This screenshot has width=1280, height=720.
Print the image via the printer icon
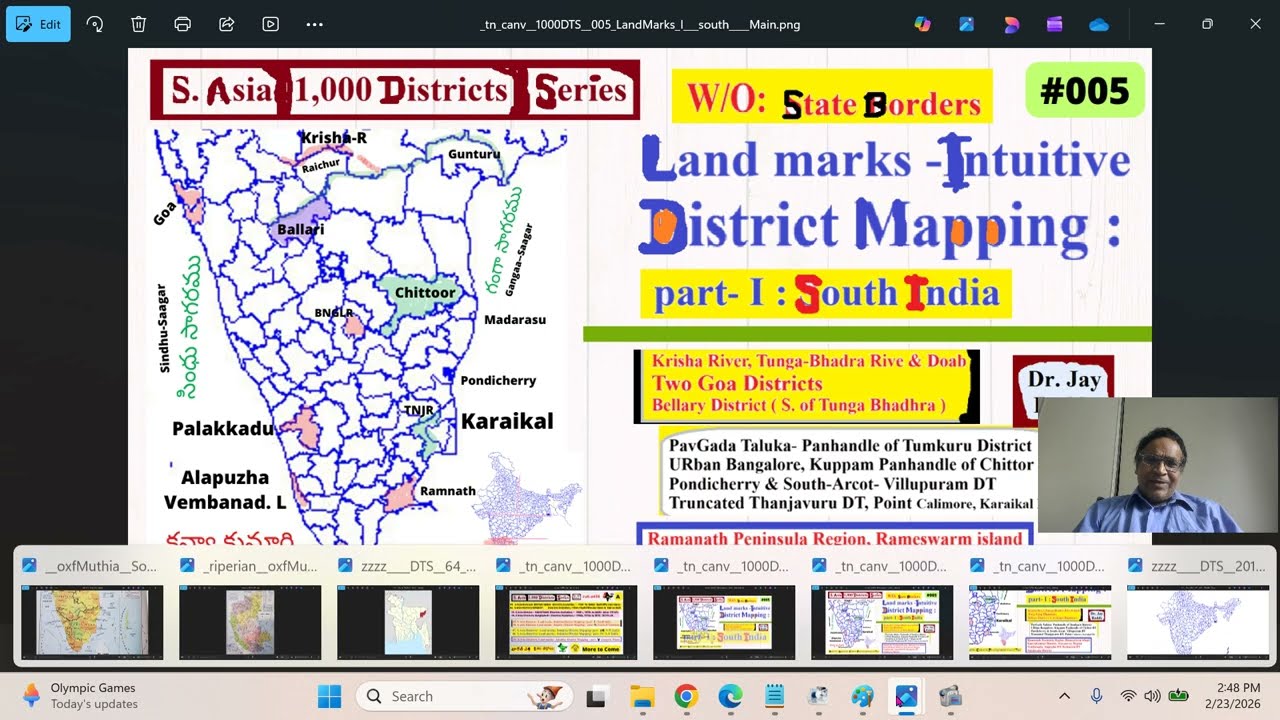click(x=183, y=24)
